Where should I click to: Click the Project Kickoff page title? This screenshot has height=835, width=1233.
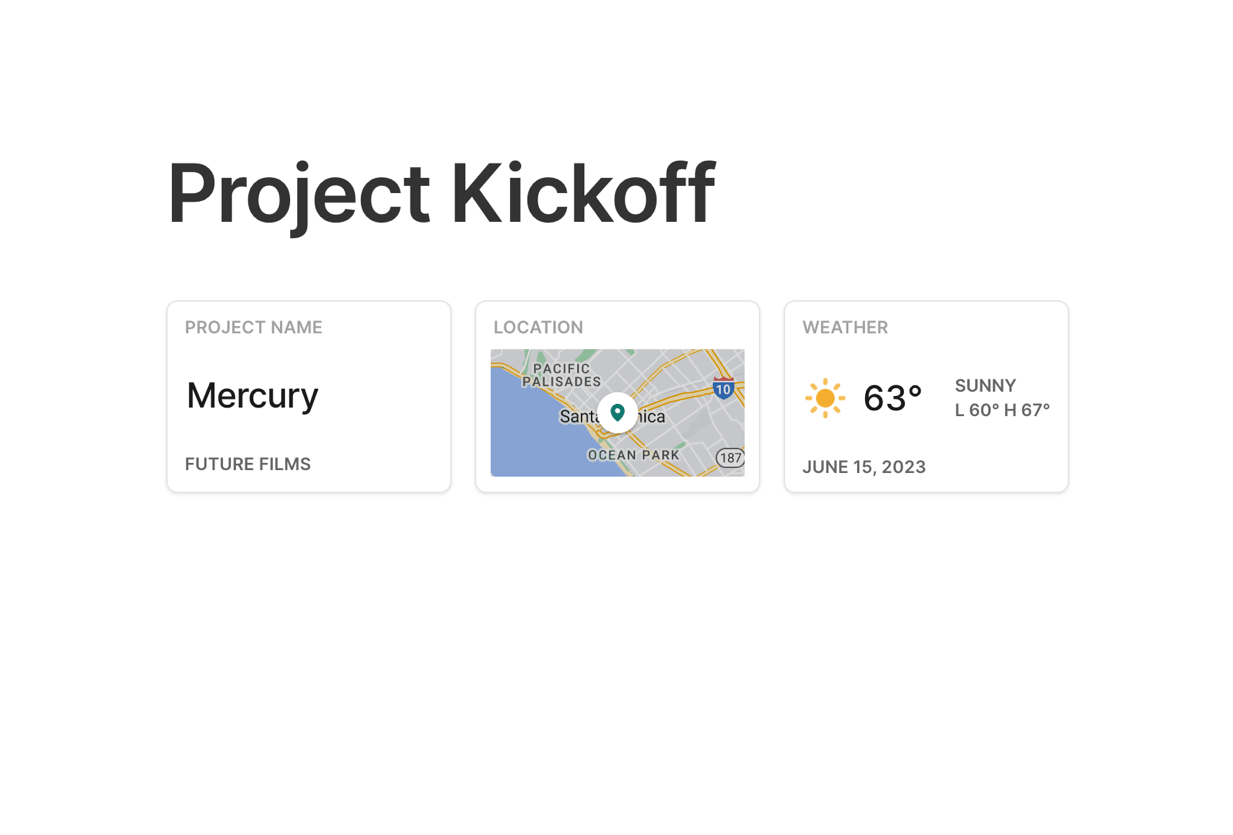pos(441,193)
